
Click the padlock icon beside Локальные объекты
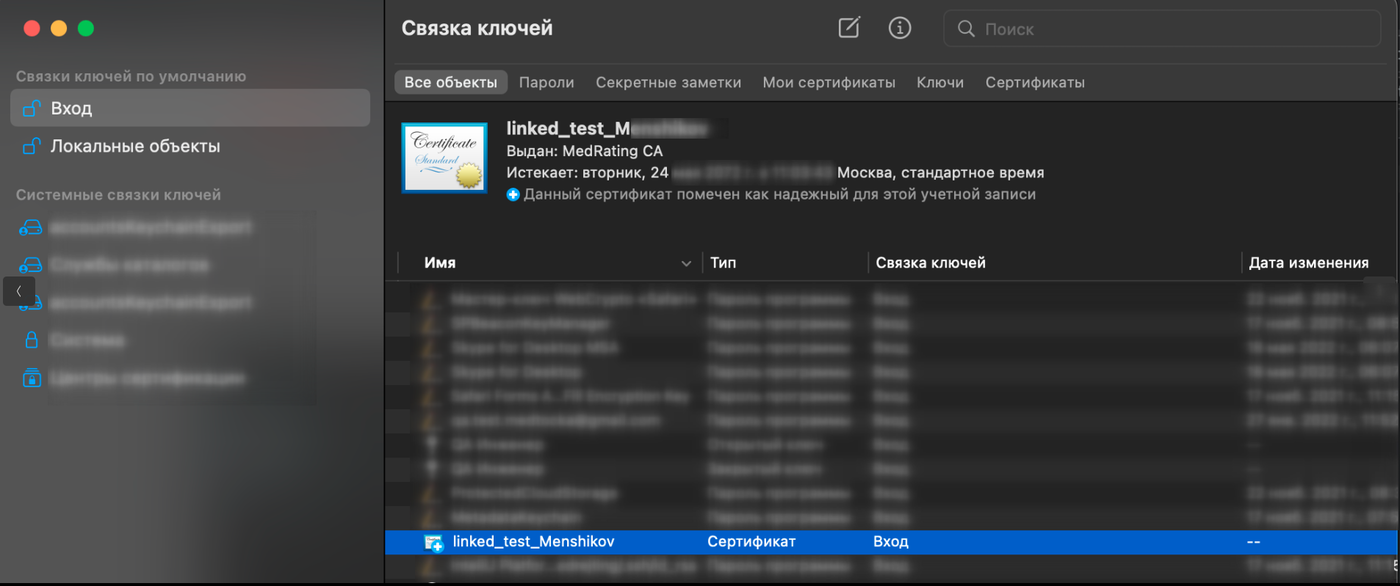[32, 146]
